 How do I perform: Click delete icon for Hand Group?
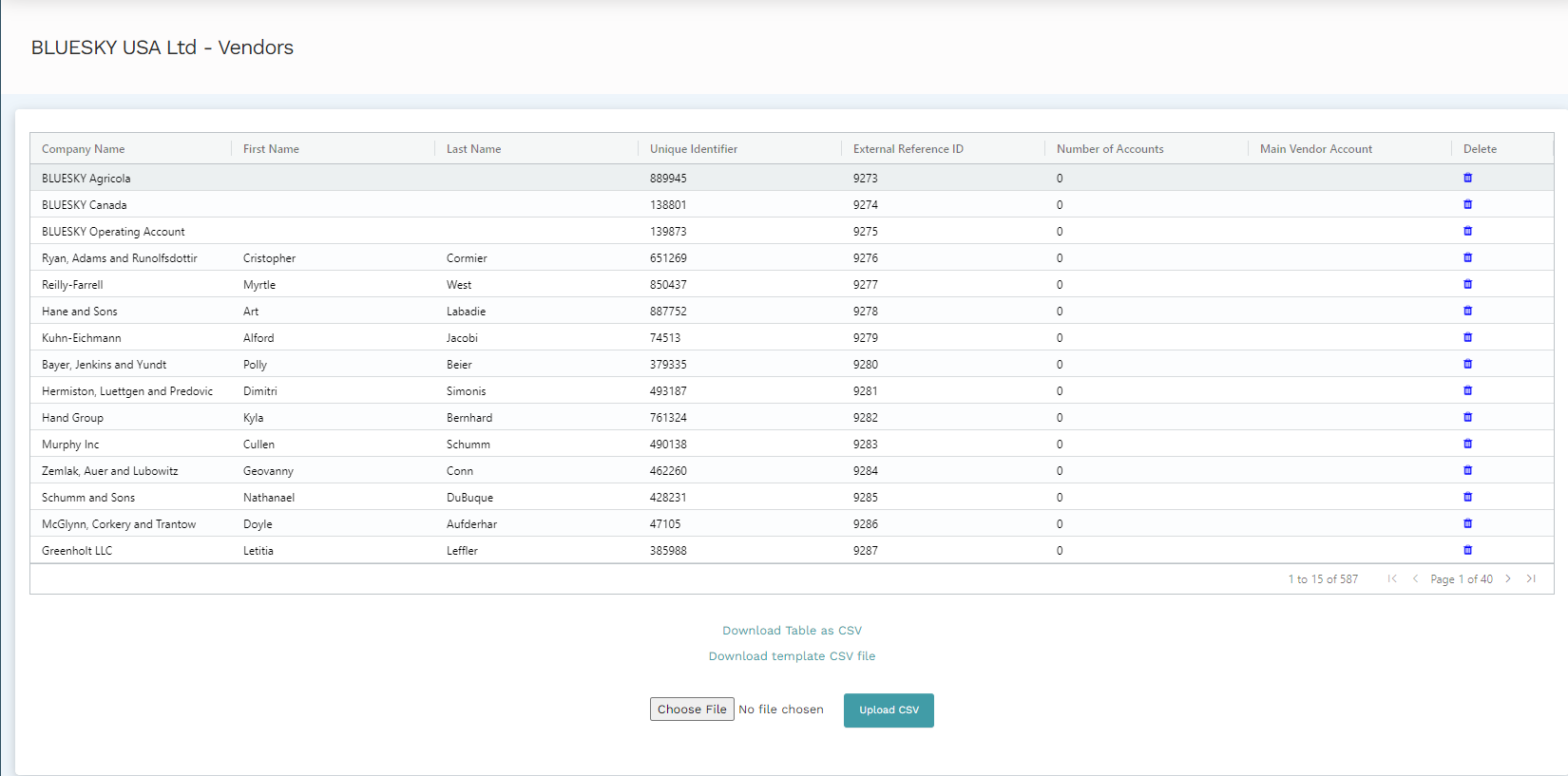(x=1467, y=417)
